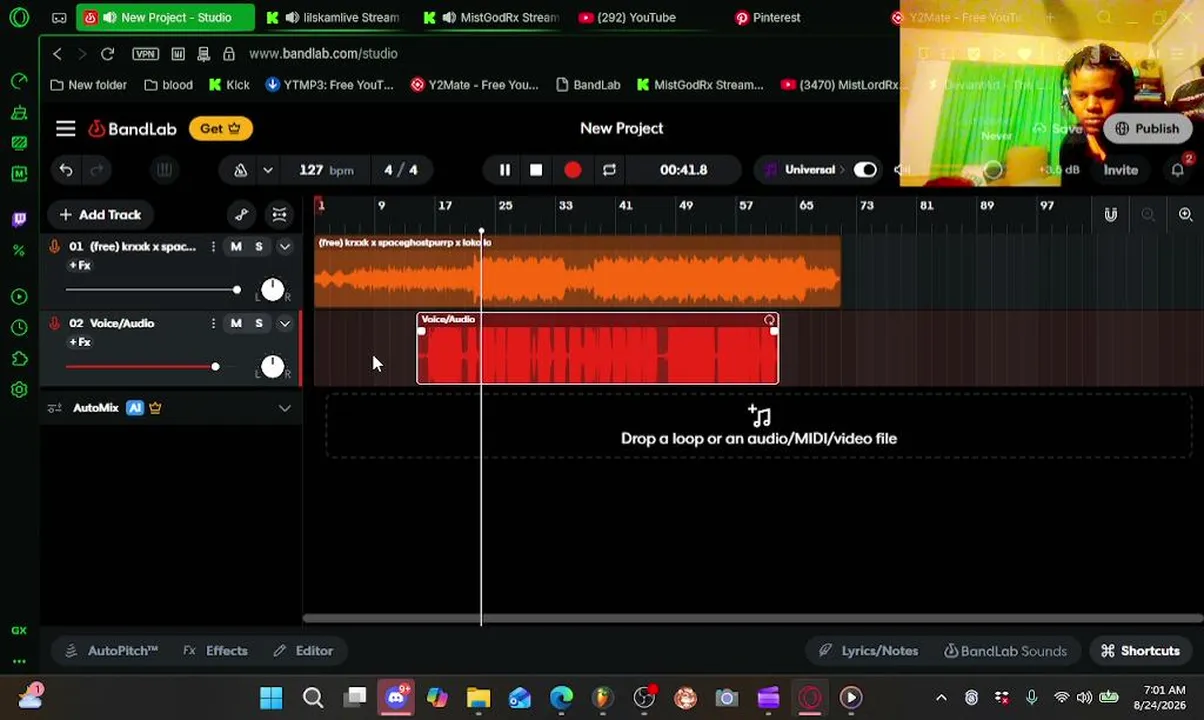
Task: Click timeline ruler at bar 33
Action: (565, 206)
